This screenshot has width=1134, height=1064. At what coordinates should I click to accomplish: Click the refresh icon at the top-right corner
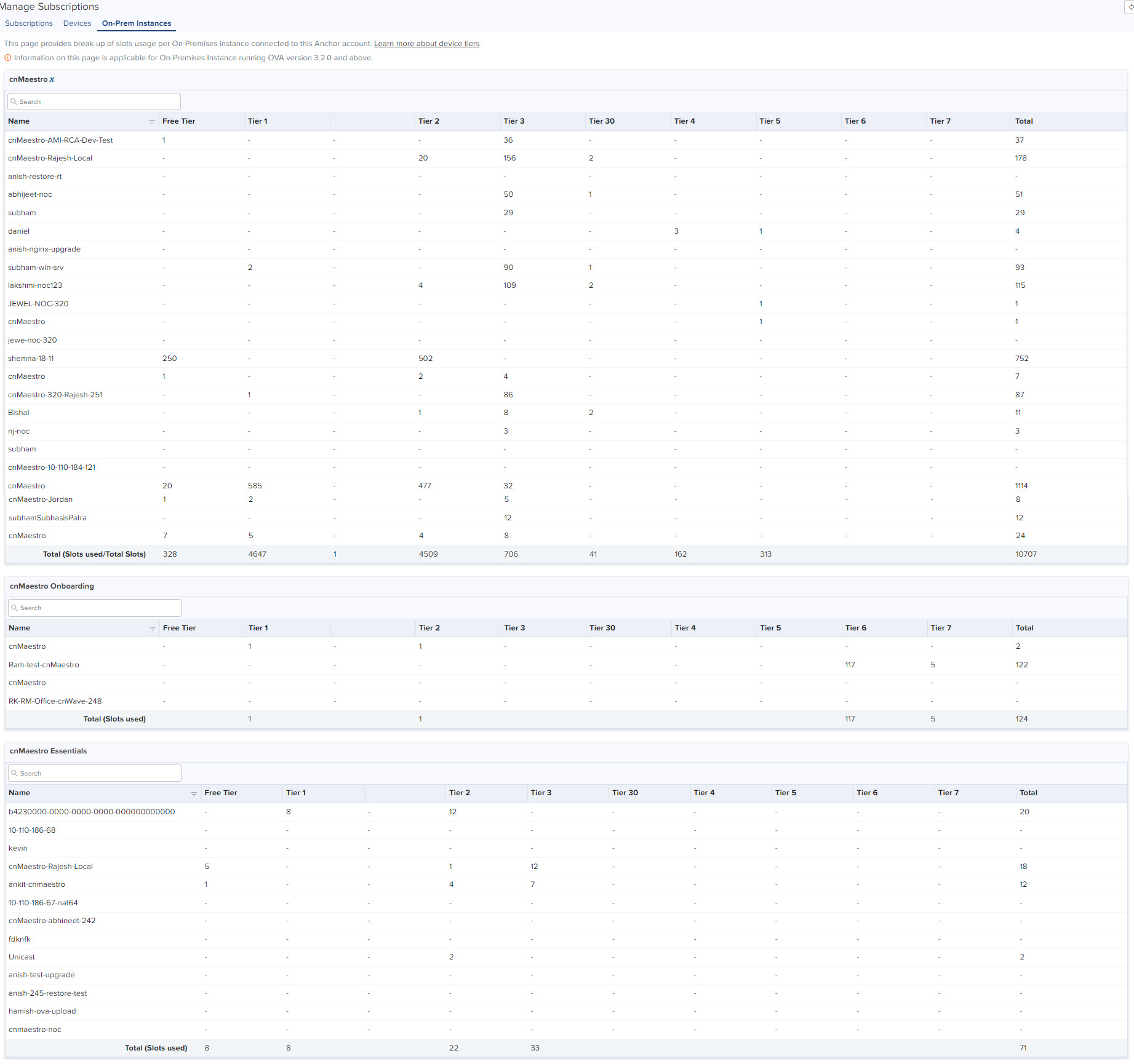[1130, 7]
